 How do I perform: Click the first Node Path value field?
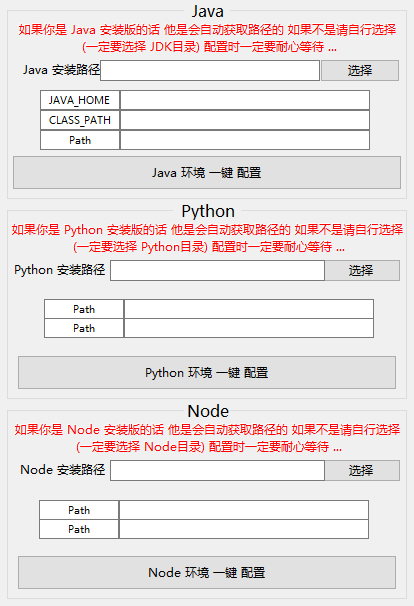pyautogui.click(x=244, y=510)
